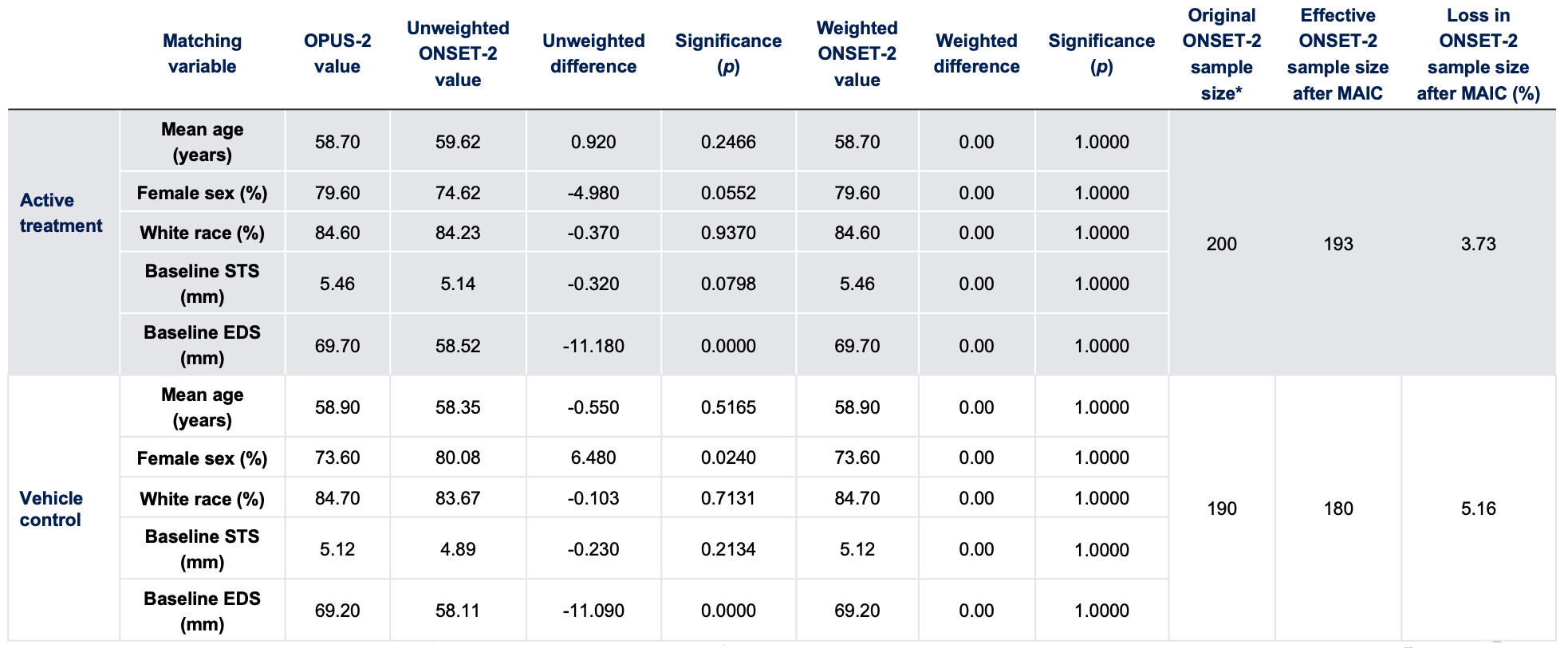Click the "Matching variable" column header

(x=202, y=53)
